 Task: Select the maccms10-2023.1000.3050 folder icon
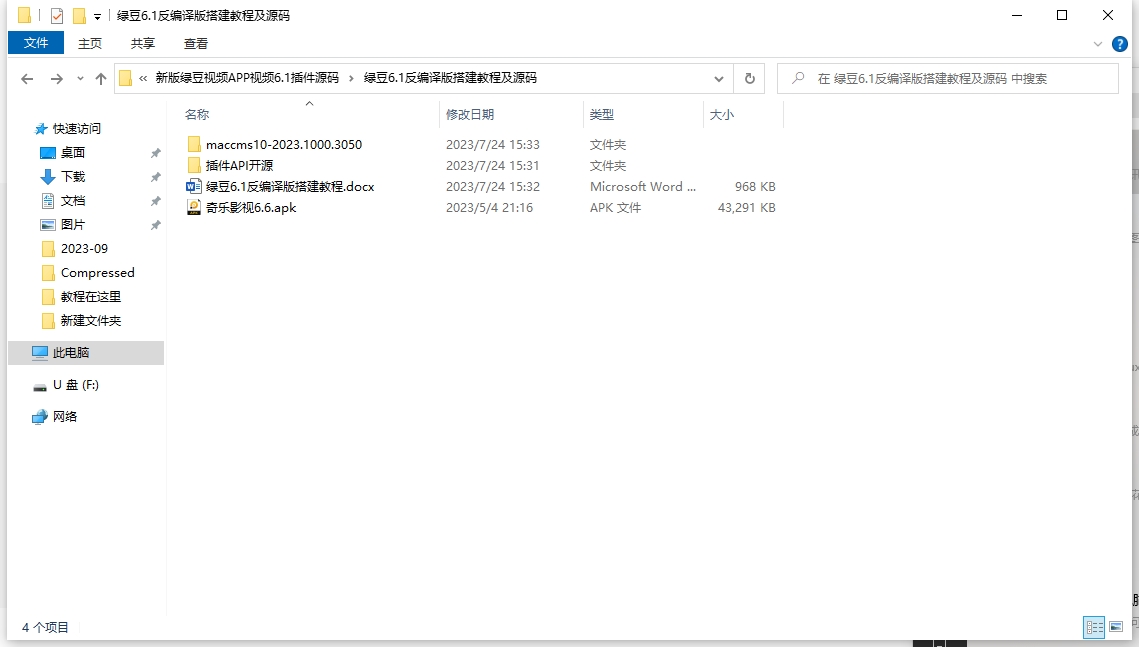click(x=194, y=144)
